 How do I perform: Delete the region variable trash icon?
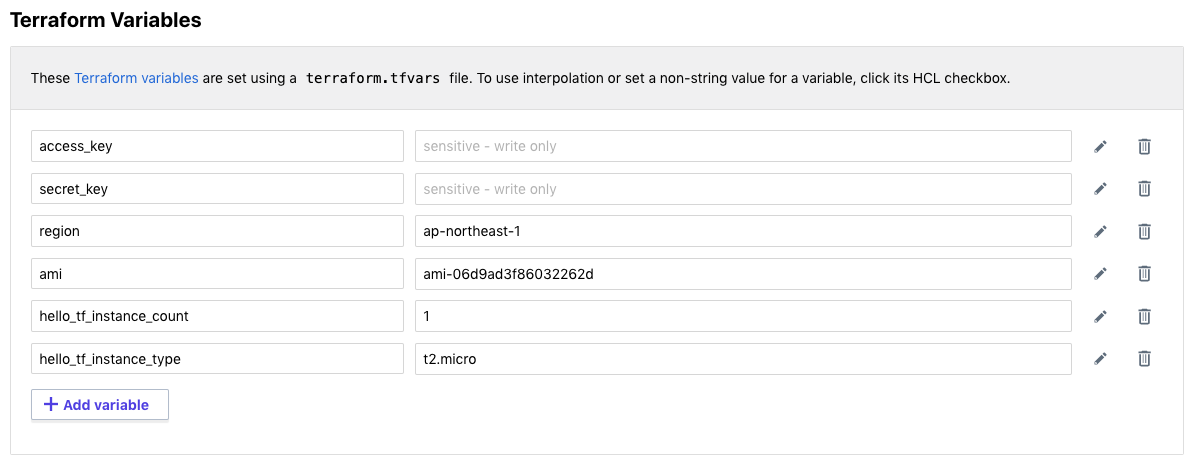click(1144, 231)
